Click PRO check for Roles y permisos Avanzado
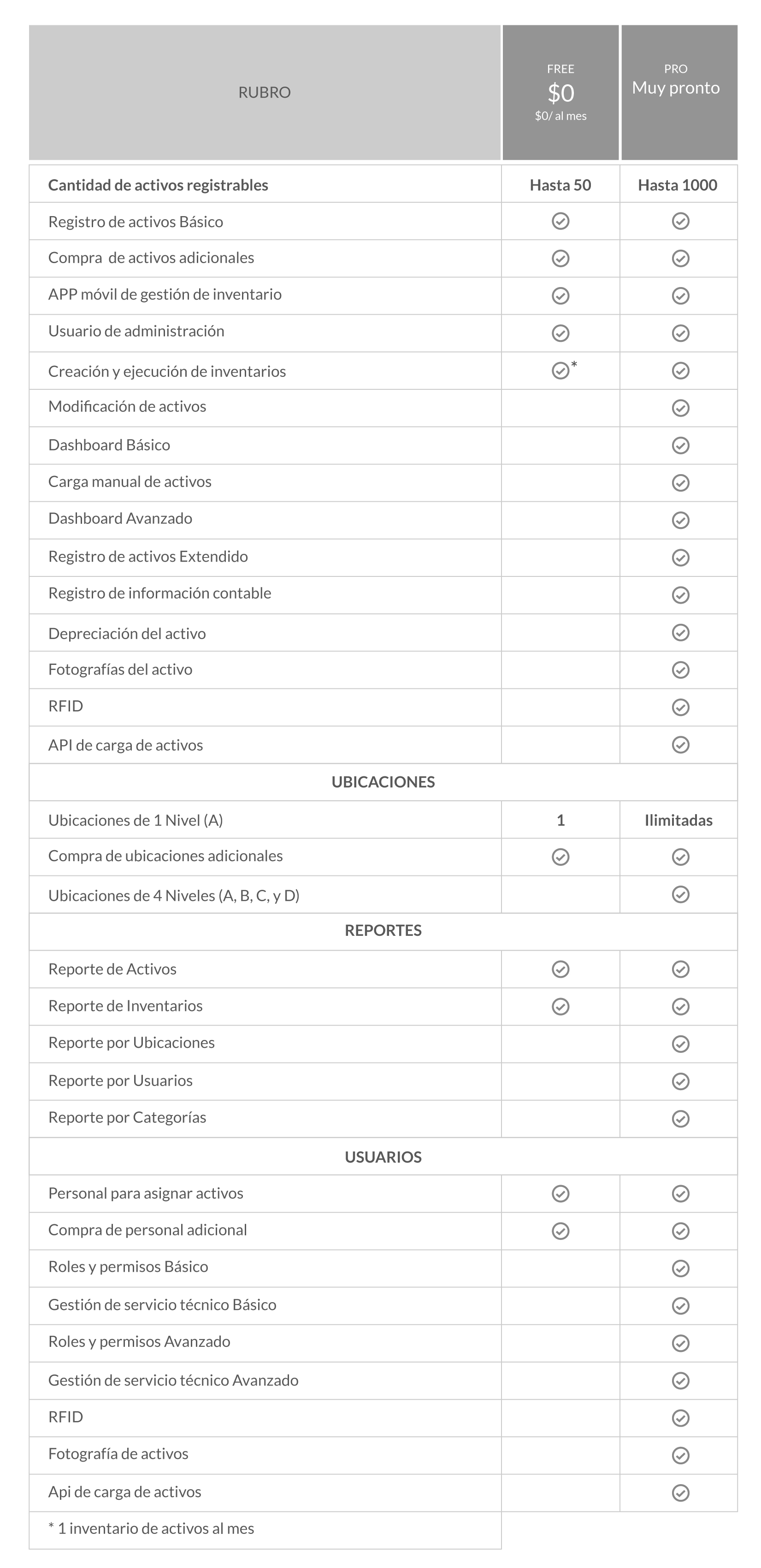This screenshot has height=1568, width=761. (680, 1344)
